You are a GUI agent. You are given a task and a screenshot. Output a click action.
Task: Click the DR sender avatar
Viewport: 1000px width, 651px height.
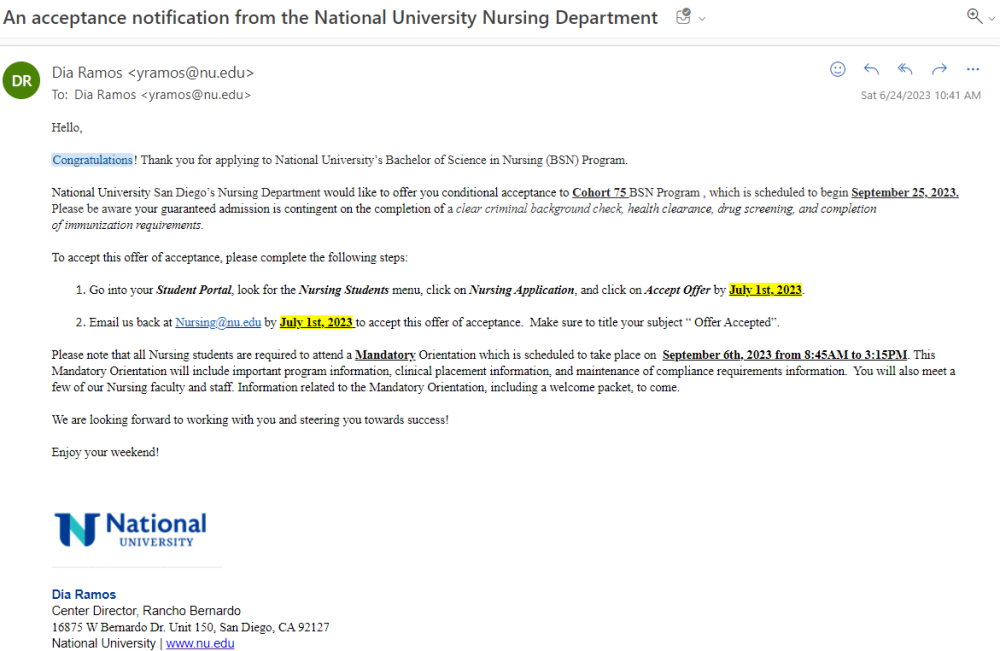coord(22,80)
